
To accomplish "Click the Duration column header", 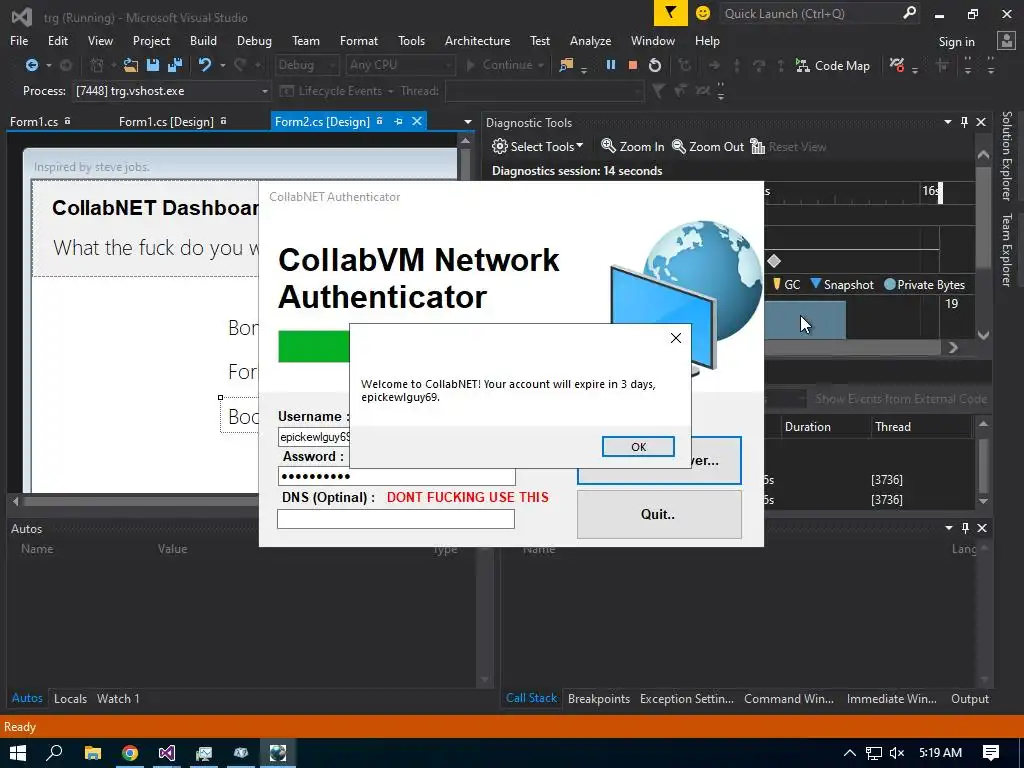I will (808, 426).
